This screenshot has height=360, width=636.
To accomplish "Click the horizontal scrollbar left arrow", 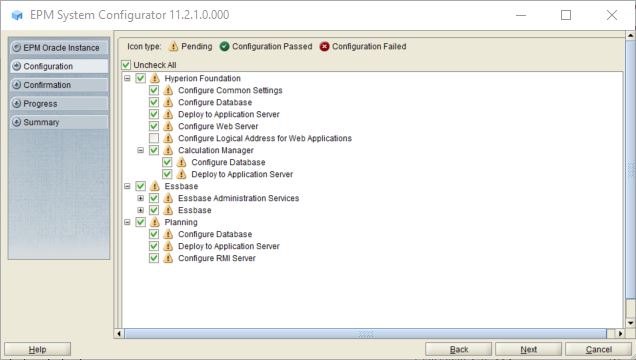I will [x=119, y=334].
